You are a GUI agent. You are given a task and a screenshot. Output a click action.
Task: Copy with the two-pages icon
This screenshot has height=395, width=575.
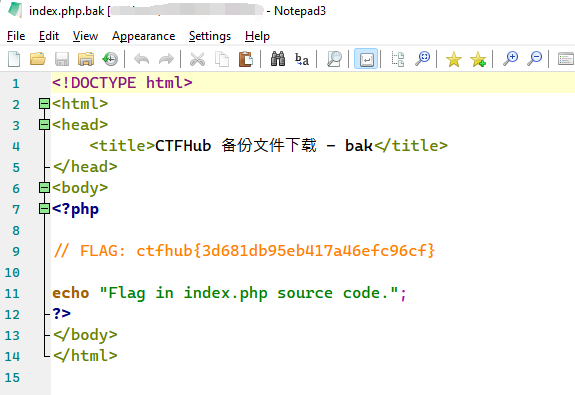tap(222, 59)
